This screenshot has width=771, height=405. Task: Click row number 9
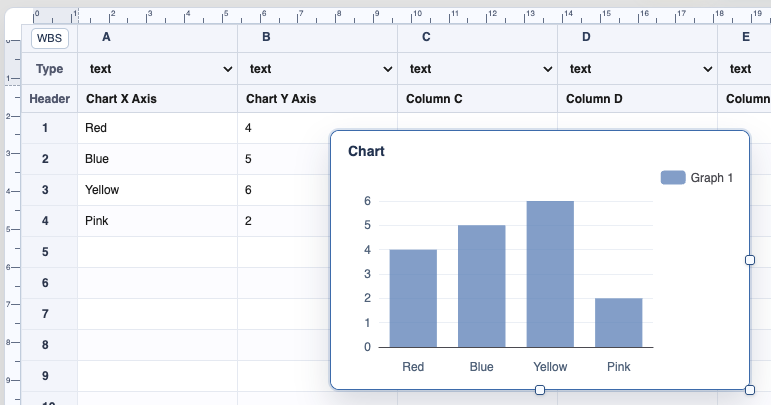pos(45,376)
